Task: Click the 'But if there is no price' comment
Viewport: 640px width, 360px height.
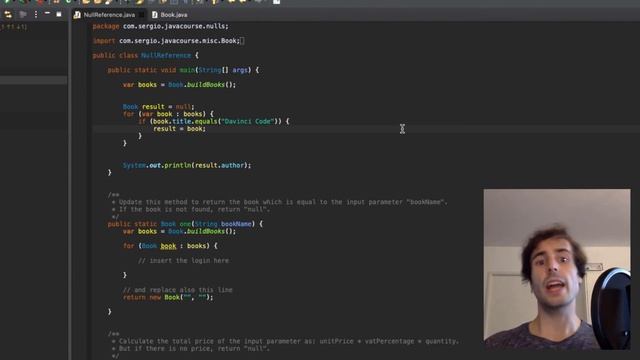Action: (191, 349)
